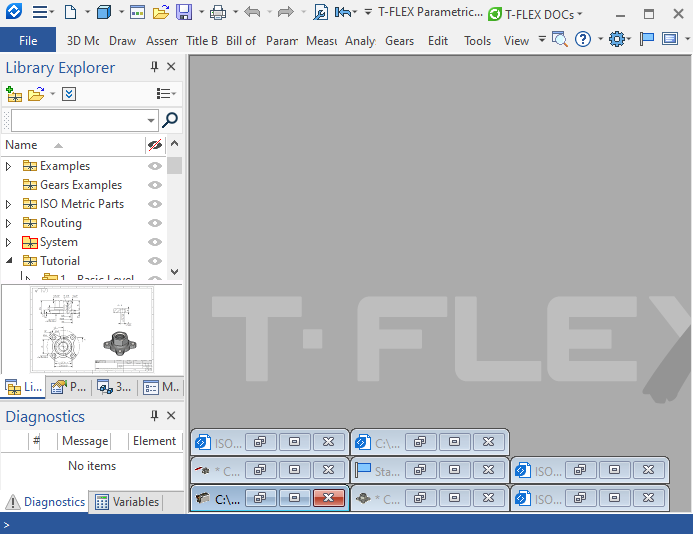
Task: Click the library list scrollbar up arrow
Action: pyautogui.click(x=175, y=144)
